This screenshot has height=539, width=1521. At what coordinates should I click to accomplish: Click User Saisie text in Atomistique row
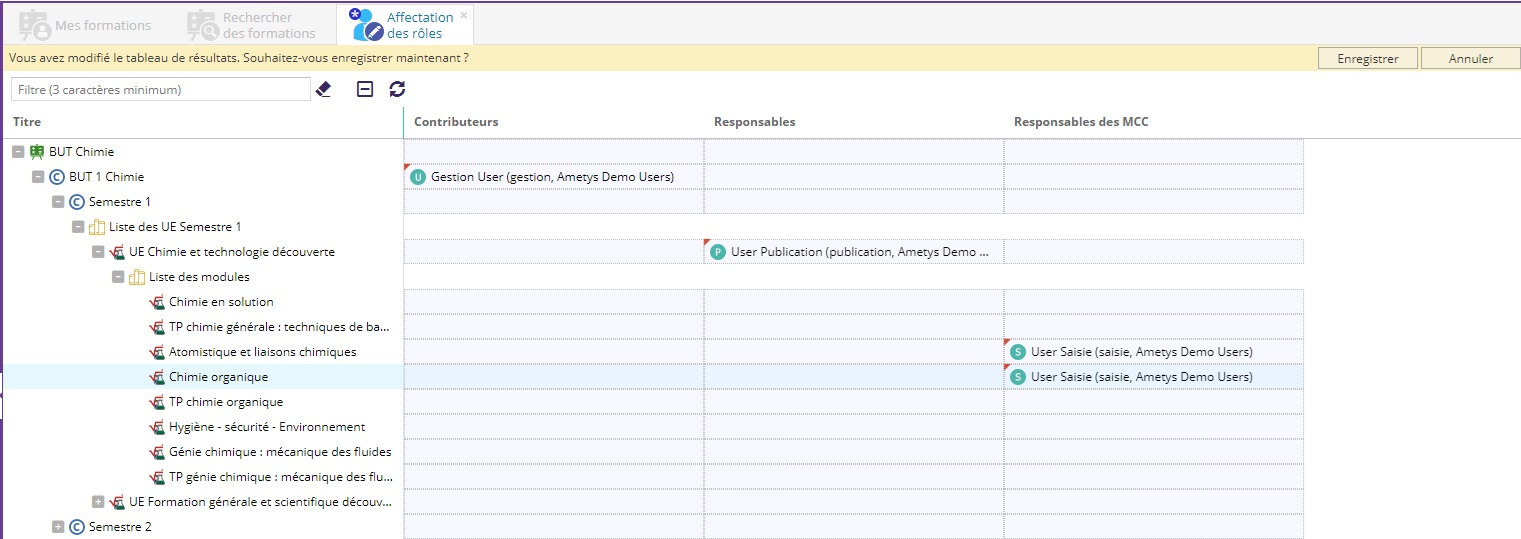coord(1141,352)
